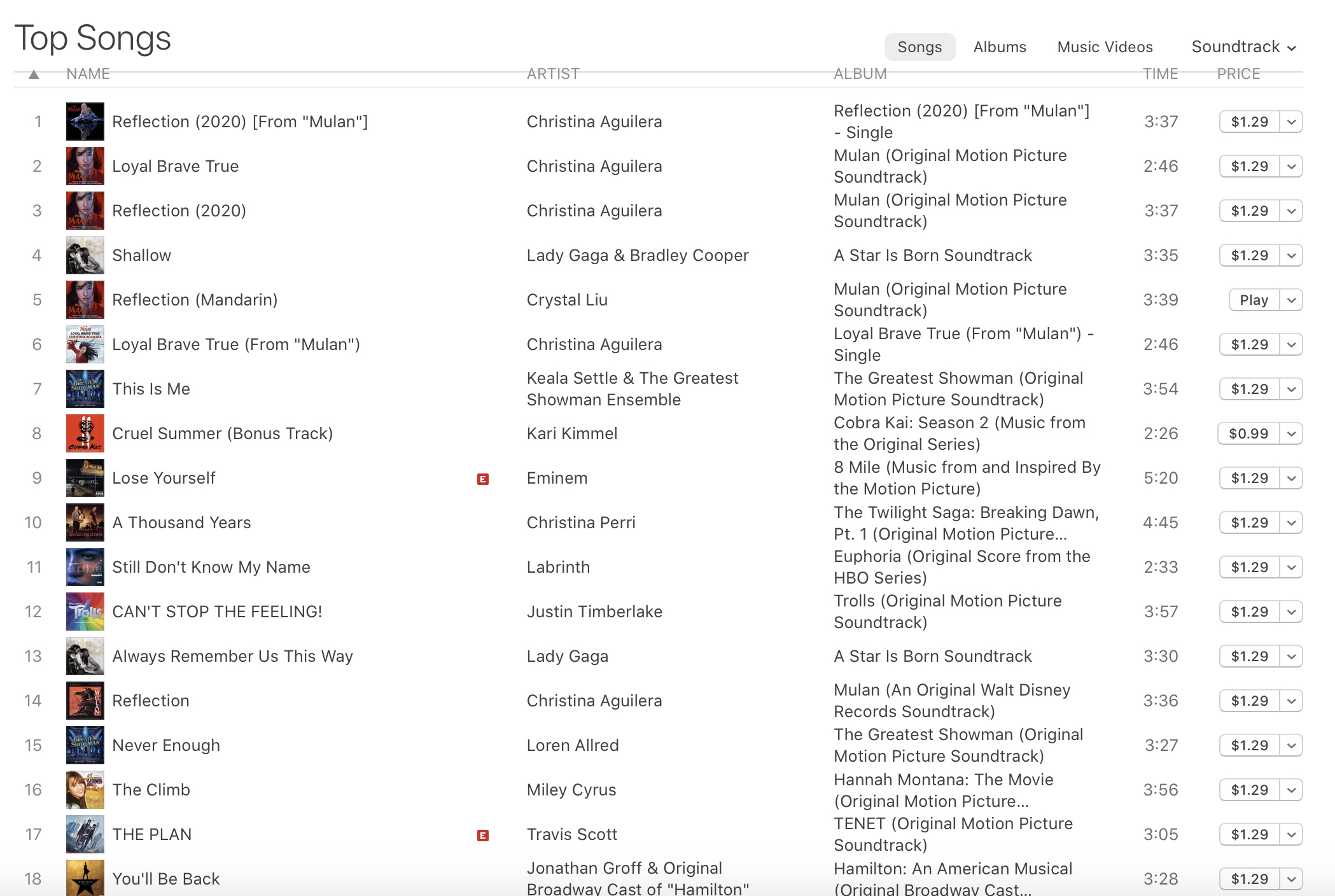
Task: Open Euphoria (Original Score from the HBO Series) album
Action: pos(962,567)
